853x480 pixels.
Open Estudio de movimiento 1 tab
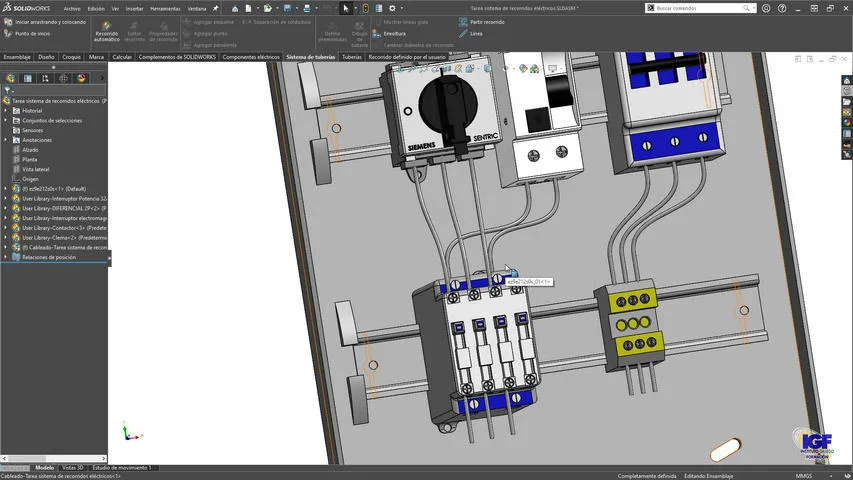coord(122,467)
